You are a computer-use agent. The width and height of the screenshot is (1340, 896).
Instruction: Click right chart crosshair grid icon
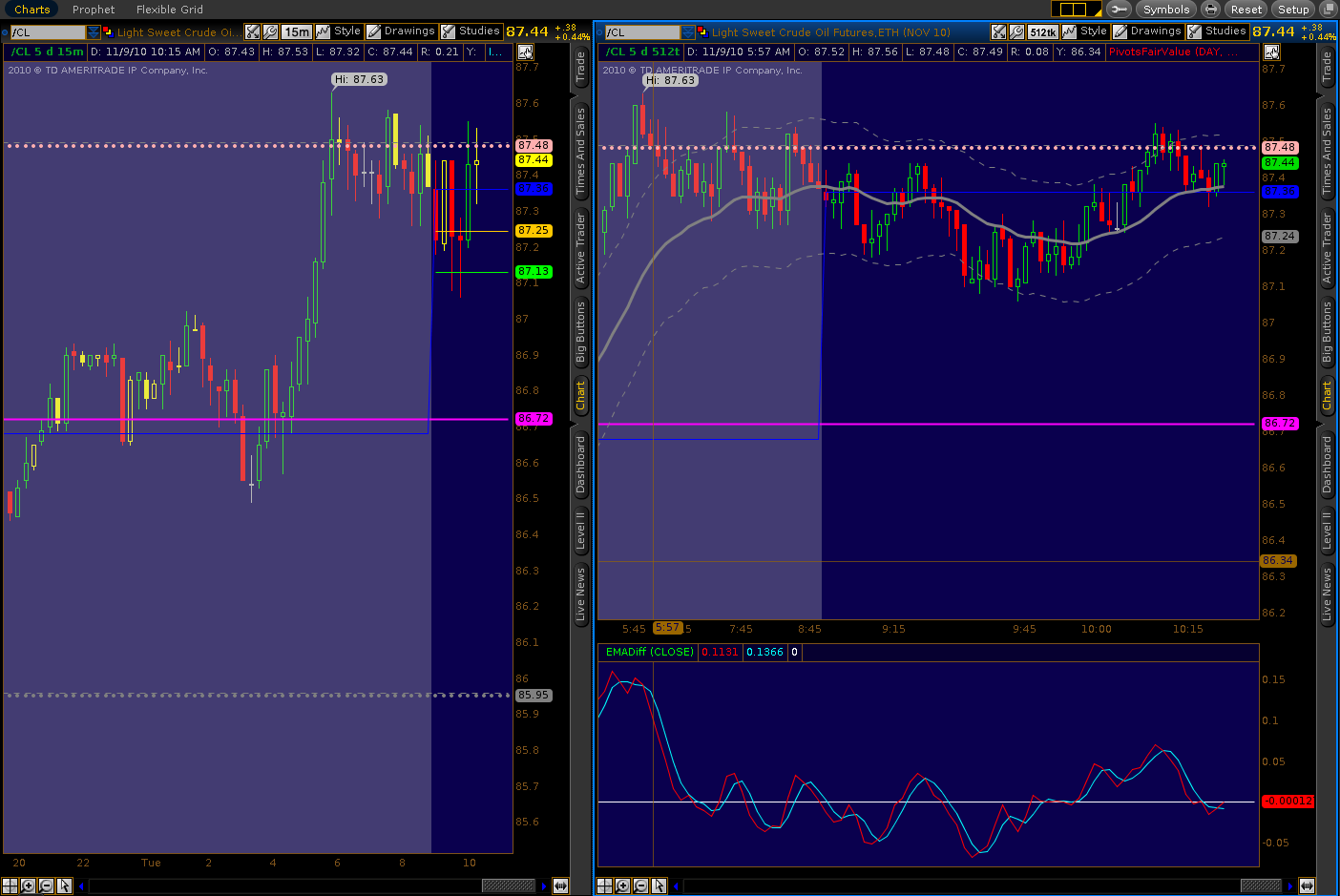[x=605, y=886]
